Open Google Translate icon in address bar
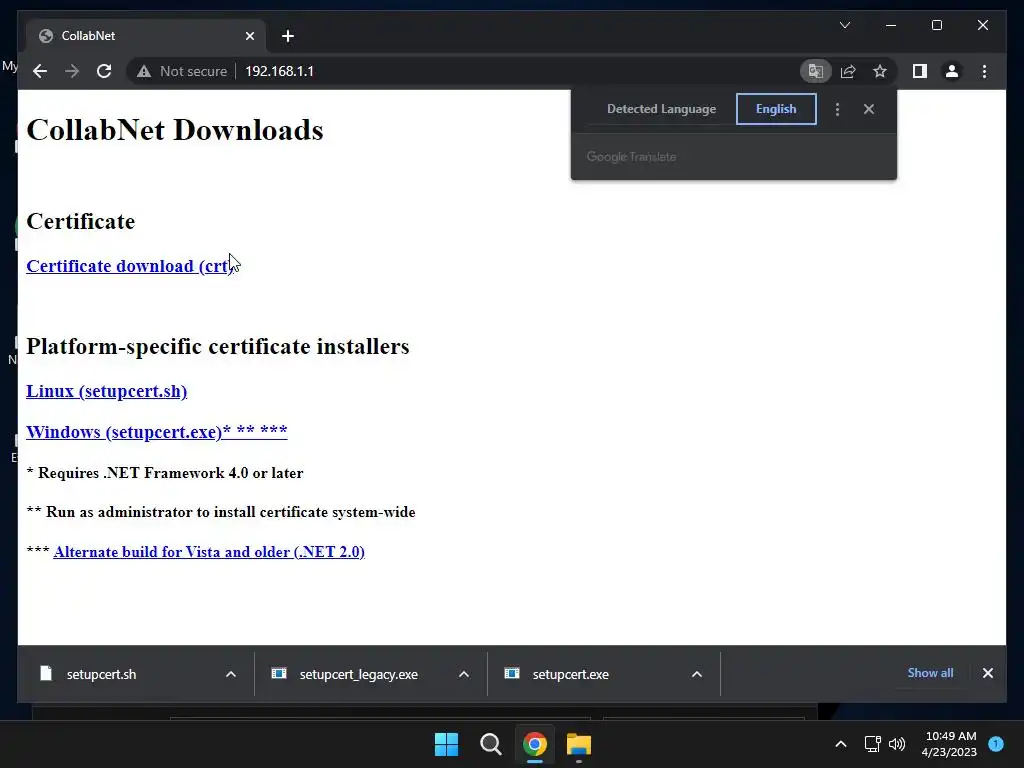 coord(816,71)
